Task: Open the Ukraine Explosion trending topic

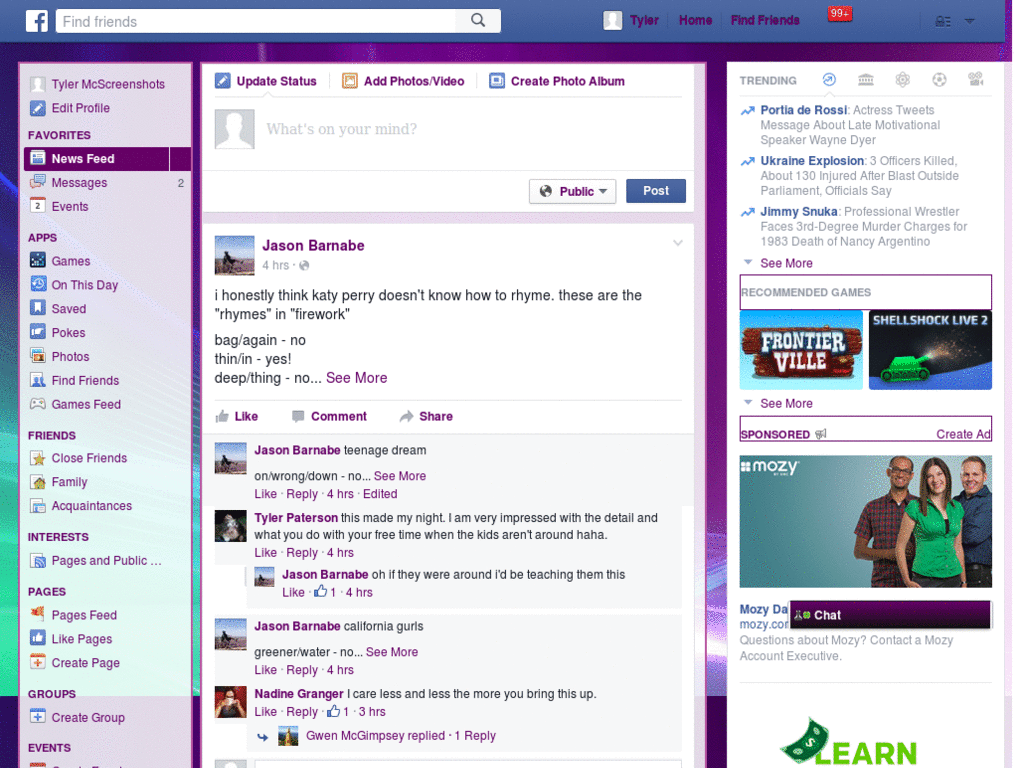Action: tap(812, 161)
